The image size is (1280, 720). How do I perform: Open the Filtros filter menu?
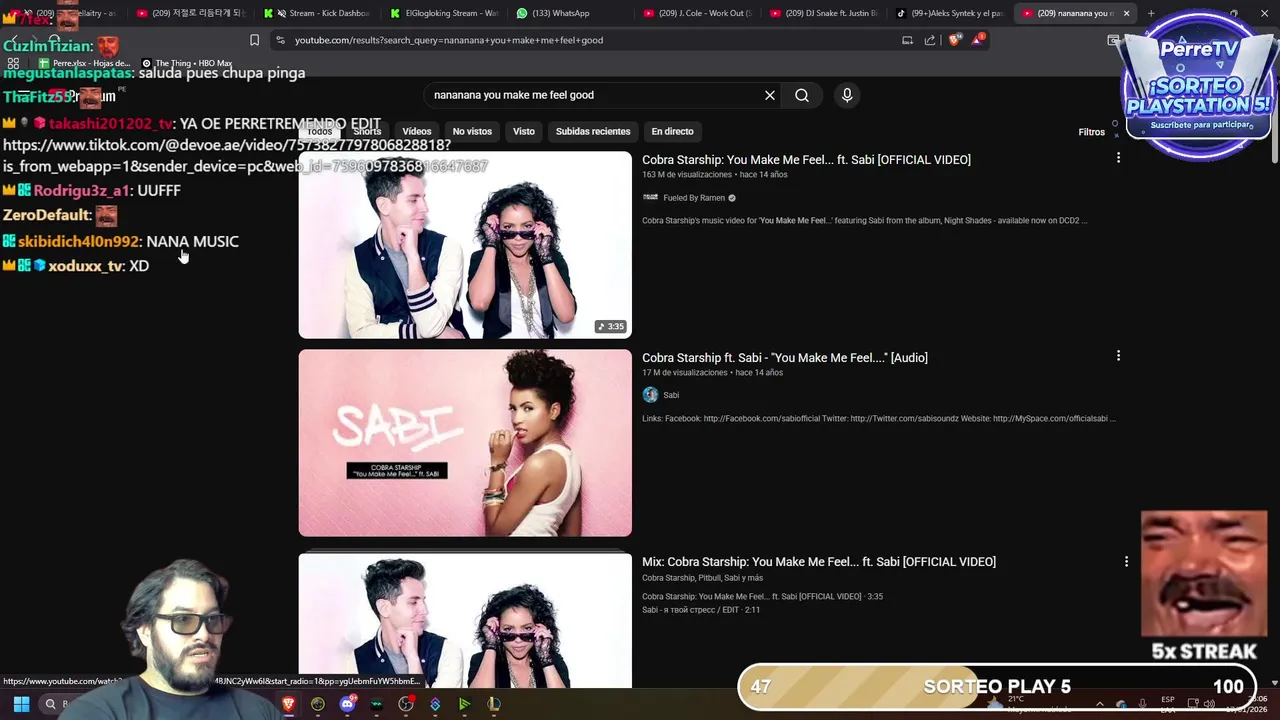[1091, 132]
